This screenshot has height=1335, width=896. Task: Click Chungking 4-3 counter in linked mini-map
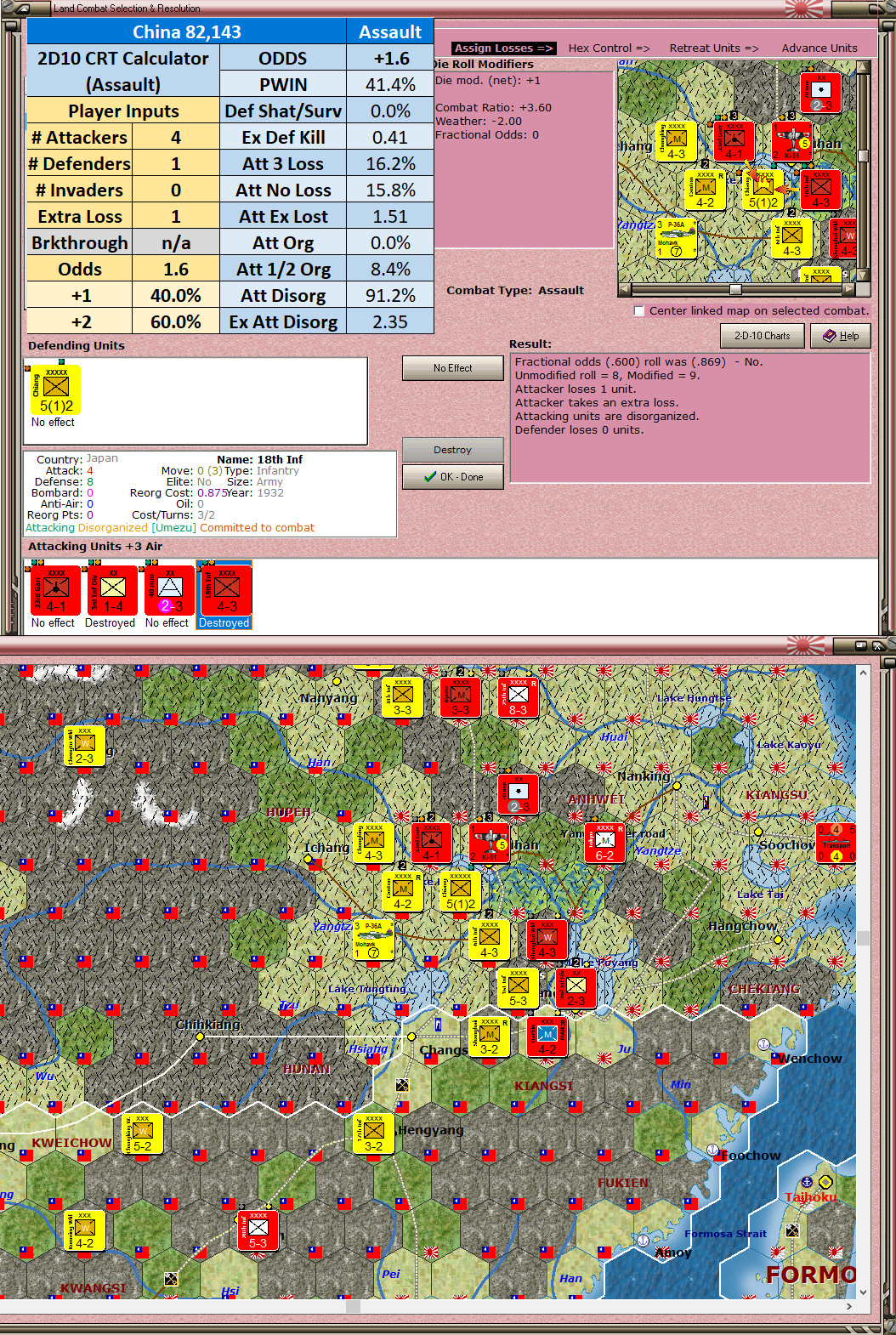pyautogui.click(x=677, y=141)
